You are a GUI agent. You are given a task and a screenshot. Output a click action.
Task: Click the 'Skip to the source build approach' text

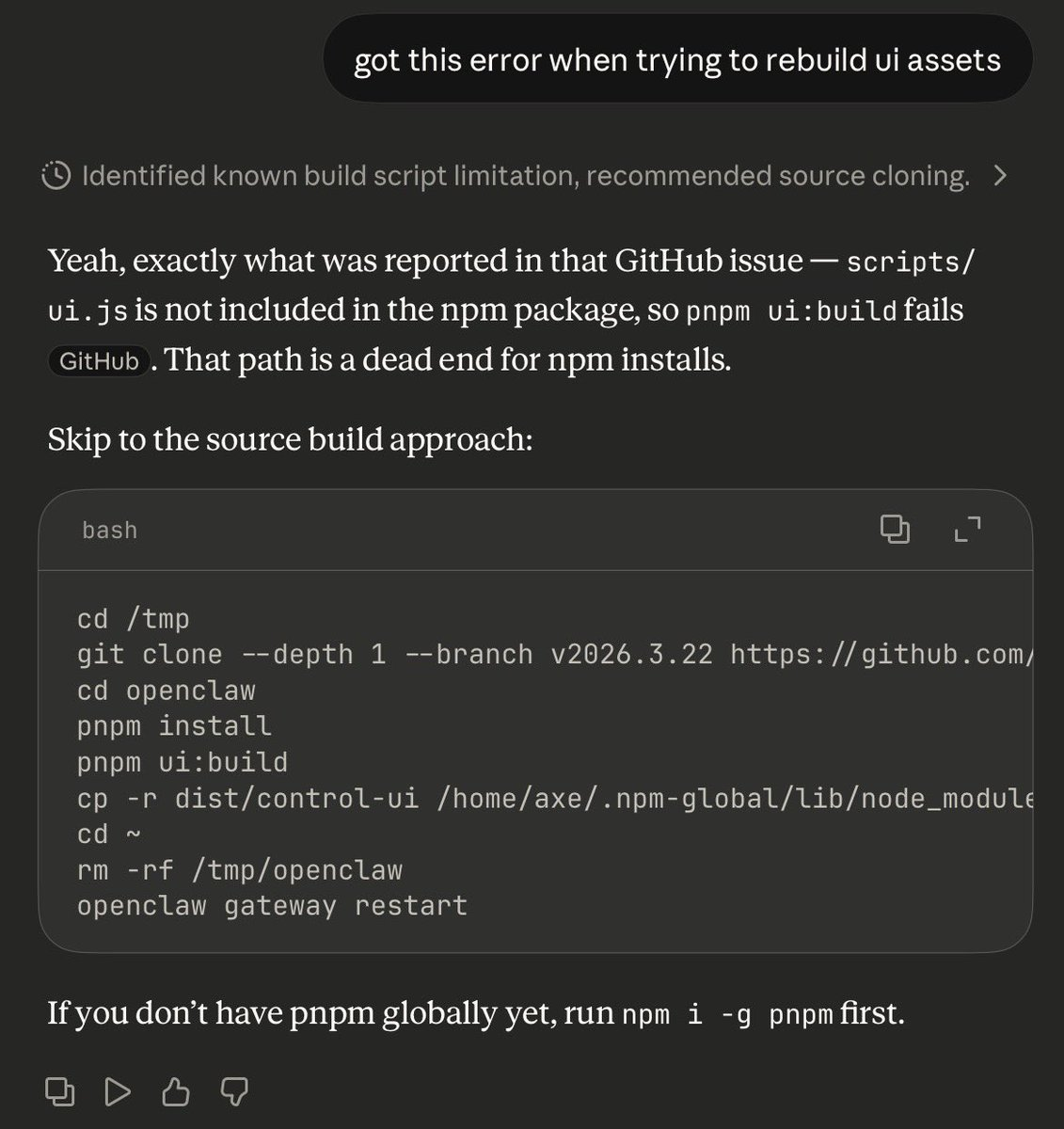pos(290,439)
